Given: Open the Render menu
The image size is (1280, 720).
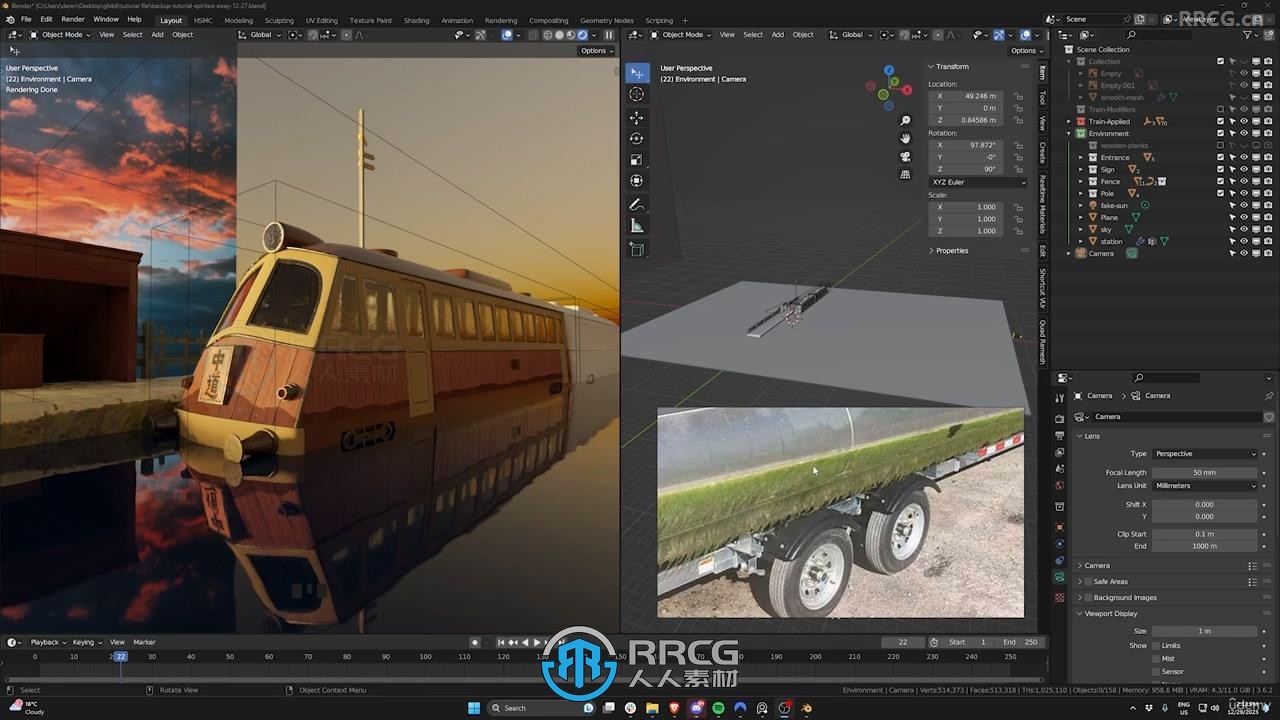Looking at the screenshot, I should 73,19.
